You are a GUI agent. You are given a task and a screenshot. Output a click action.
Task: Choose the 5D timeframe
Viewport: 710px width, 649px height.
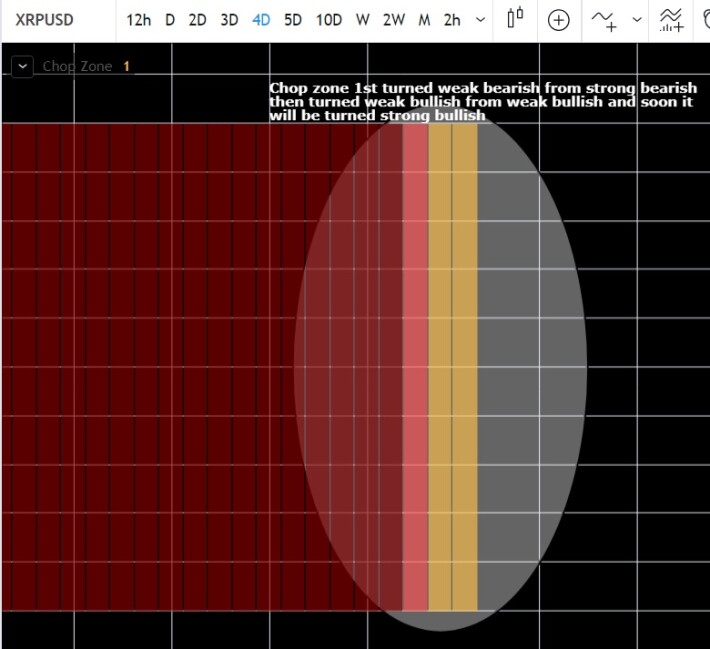(293, 20)
